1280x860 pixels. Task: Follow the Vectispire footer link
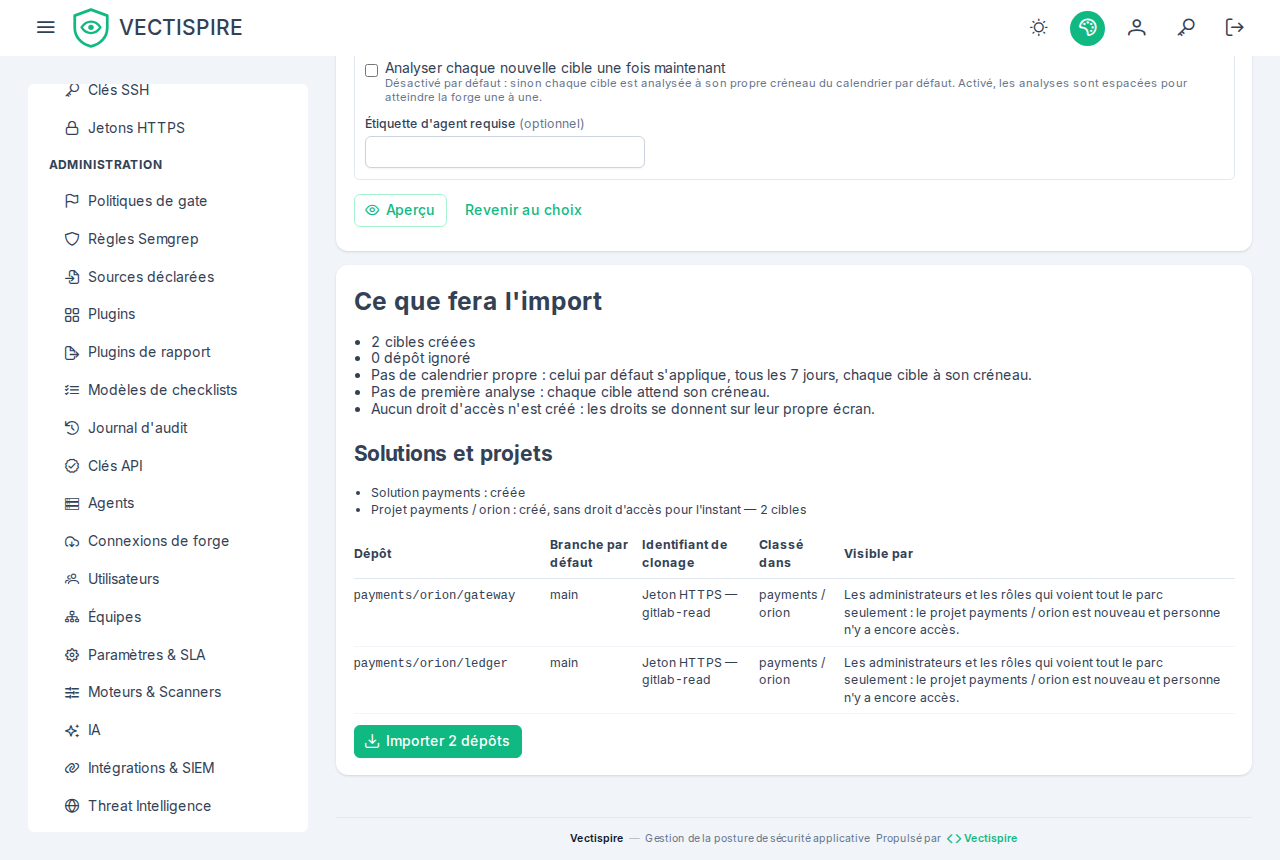982,838
